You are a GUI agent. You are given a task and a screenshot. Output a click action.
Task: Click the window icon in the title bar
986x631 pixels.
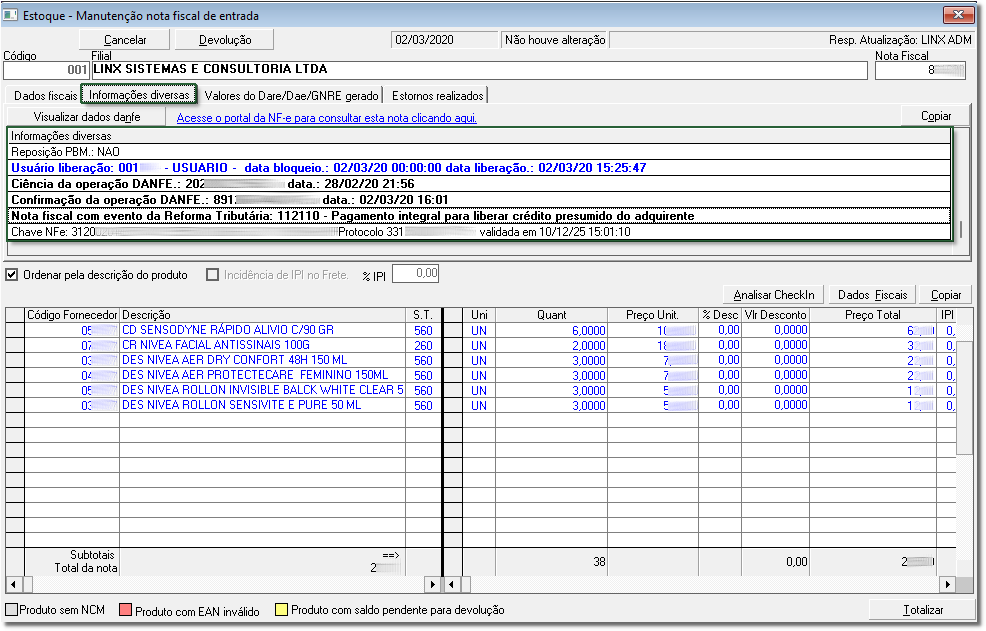[10, 14]
